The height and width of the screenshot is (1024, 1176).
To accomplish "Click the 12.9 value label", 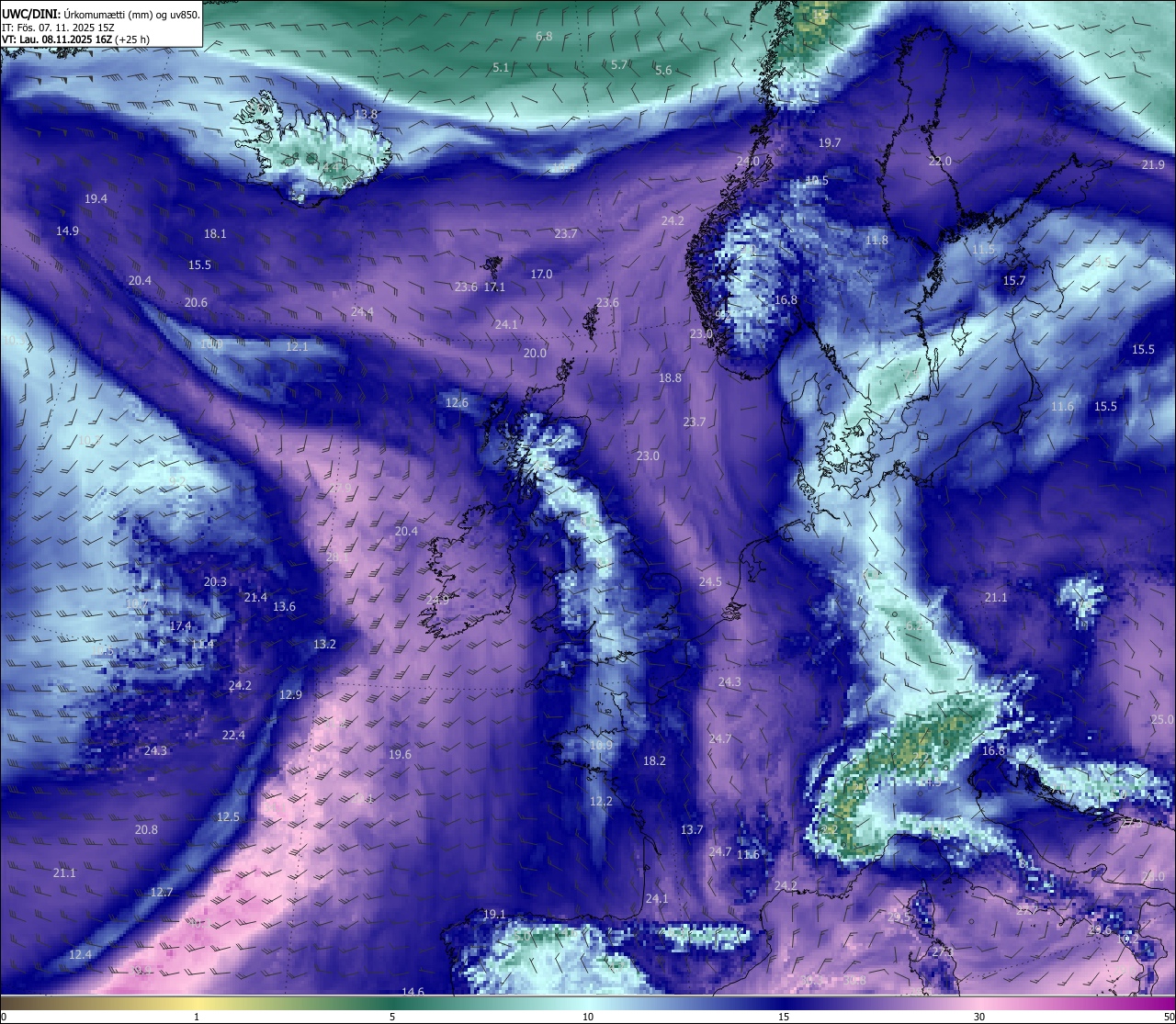I will click(x=290, y=695).
